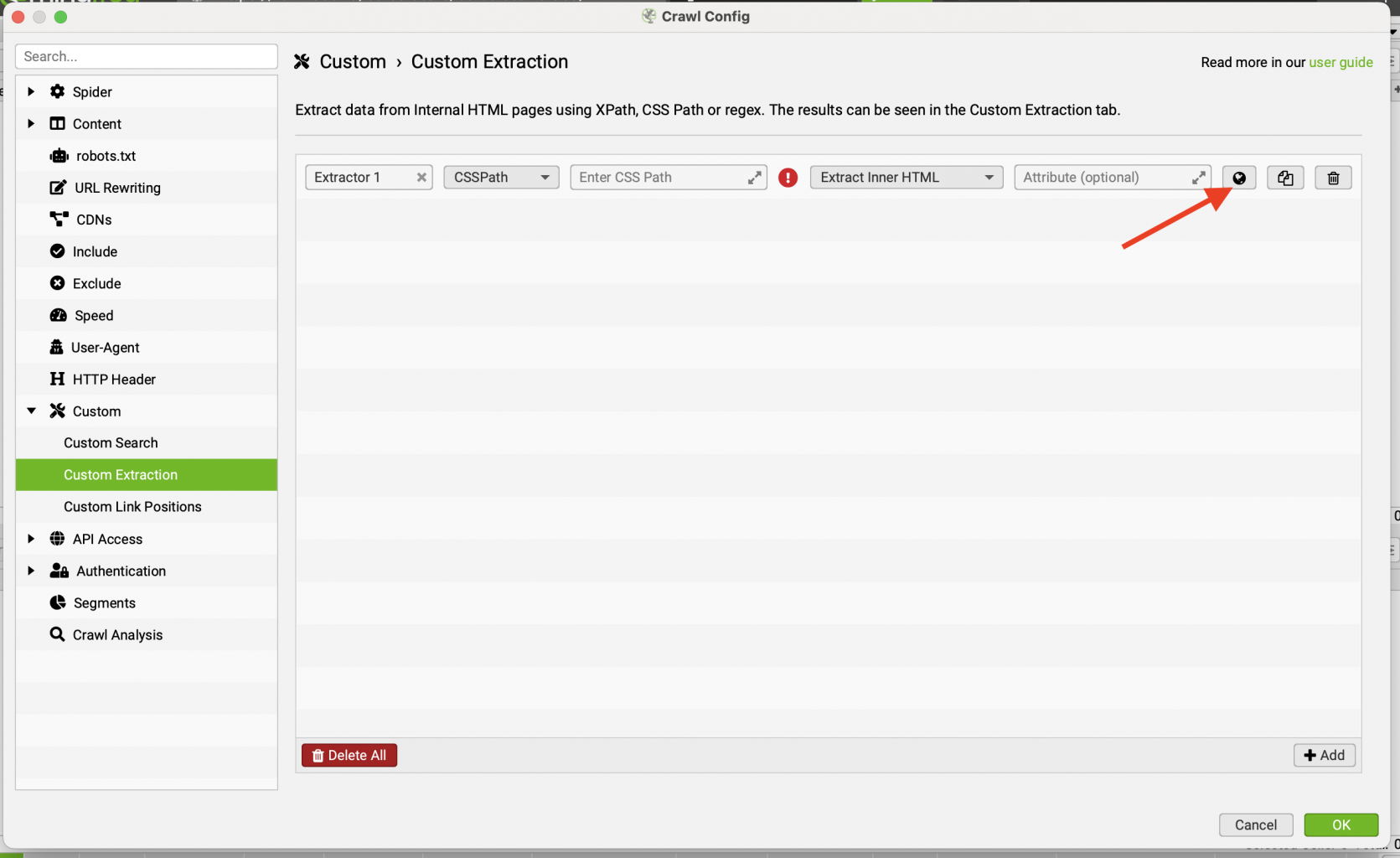
Task: Focus the Search settings field
Action: pyautogui.click(x=147, y=56)
